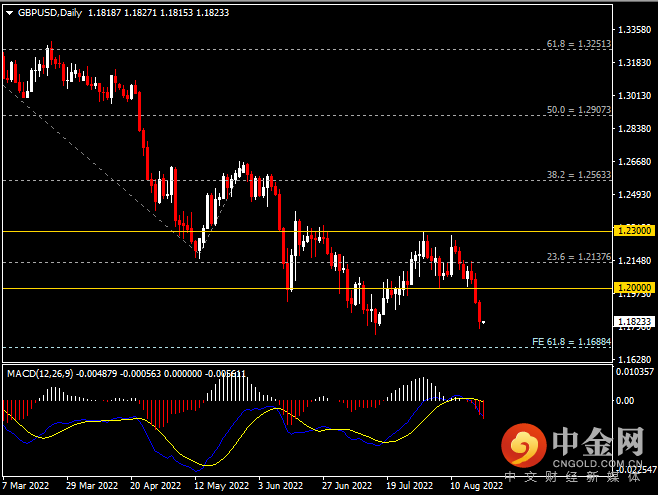Click the 23.6 = 1.21376 Fibonacci label

pyautogui.click(x=579, y=257)
